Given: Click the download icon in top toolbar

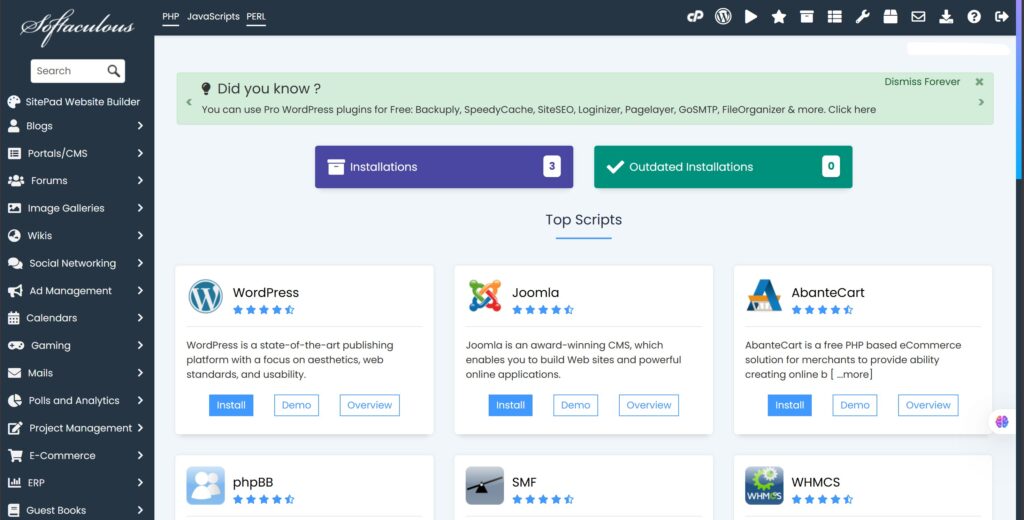Looking at the screenshot, I should tap(946, 17).
